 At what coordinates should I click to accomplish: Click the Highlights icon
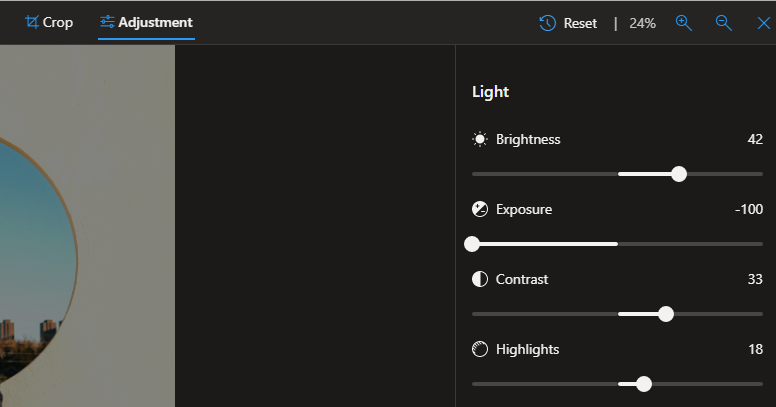point(480,350)
